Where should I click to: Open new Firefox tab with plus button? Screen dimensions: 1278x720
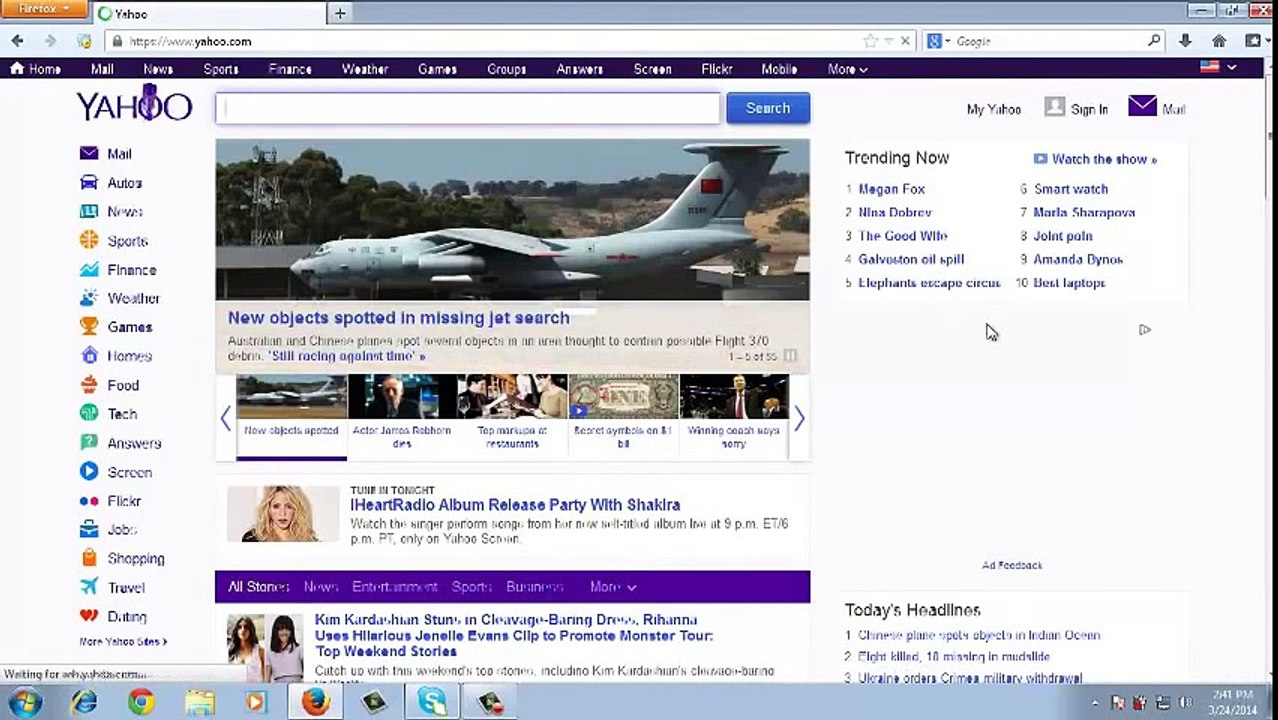(x=340, y=13)
